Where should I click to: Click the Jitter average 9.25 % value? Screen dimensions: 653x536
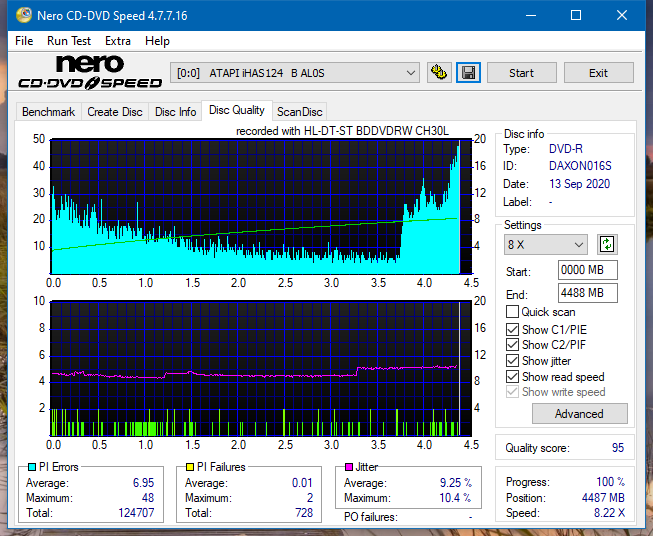(x=456, y=483)
